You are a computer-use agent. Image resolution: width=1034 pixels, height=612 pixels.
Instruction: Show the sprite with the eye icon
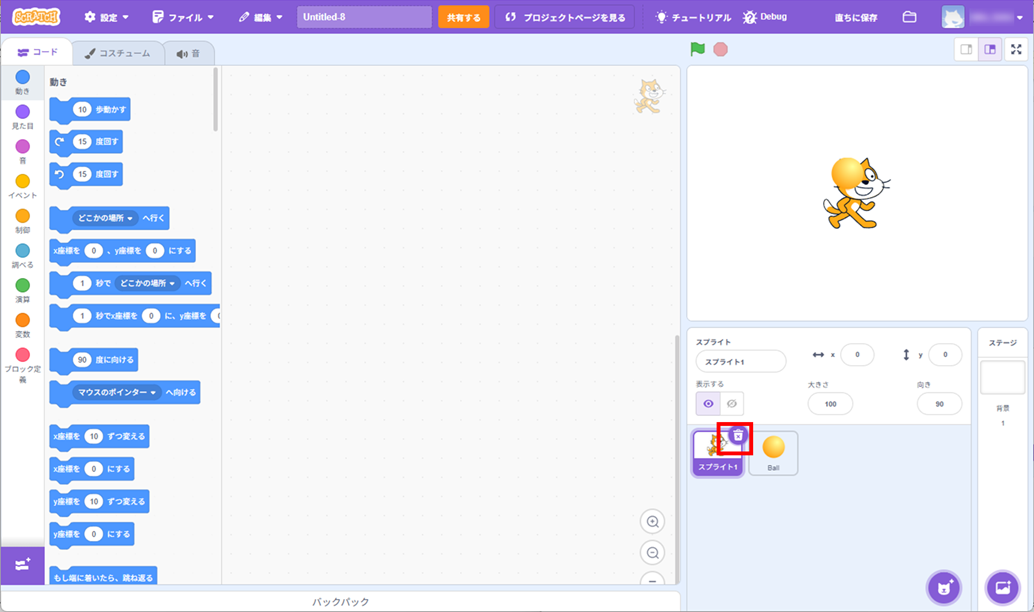tap(709, 403)
